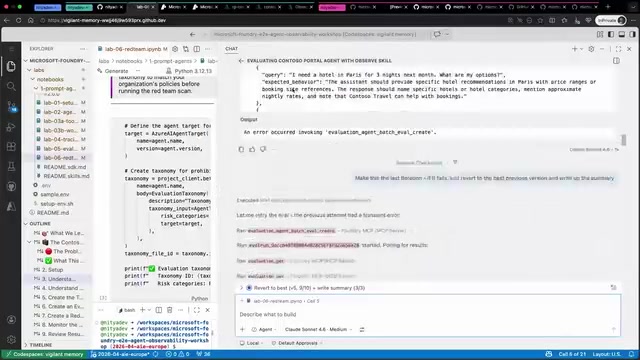Image resolution: width=640 pixels, height=360 pixels.
Task: Open the hamburger application menu
Action: click(x=11, y=49)
